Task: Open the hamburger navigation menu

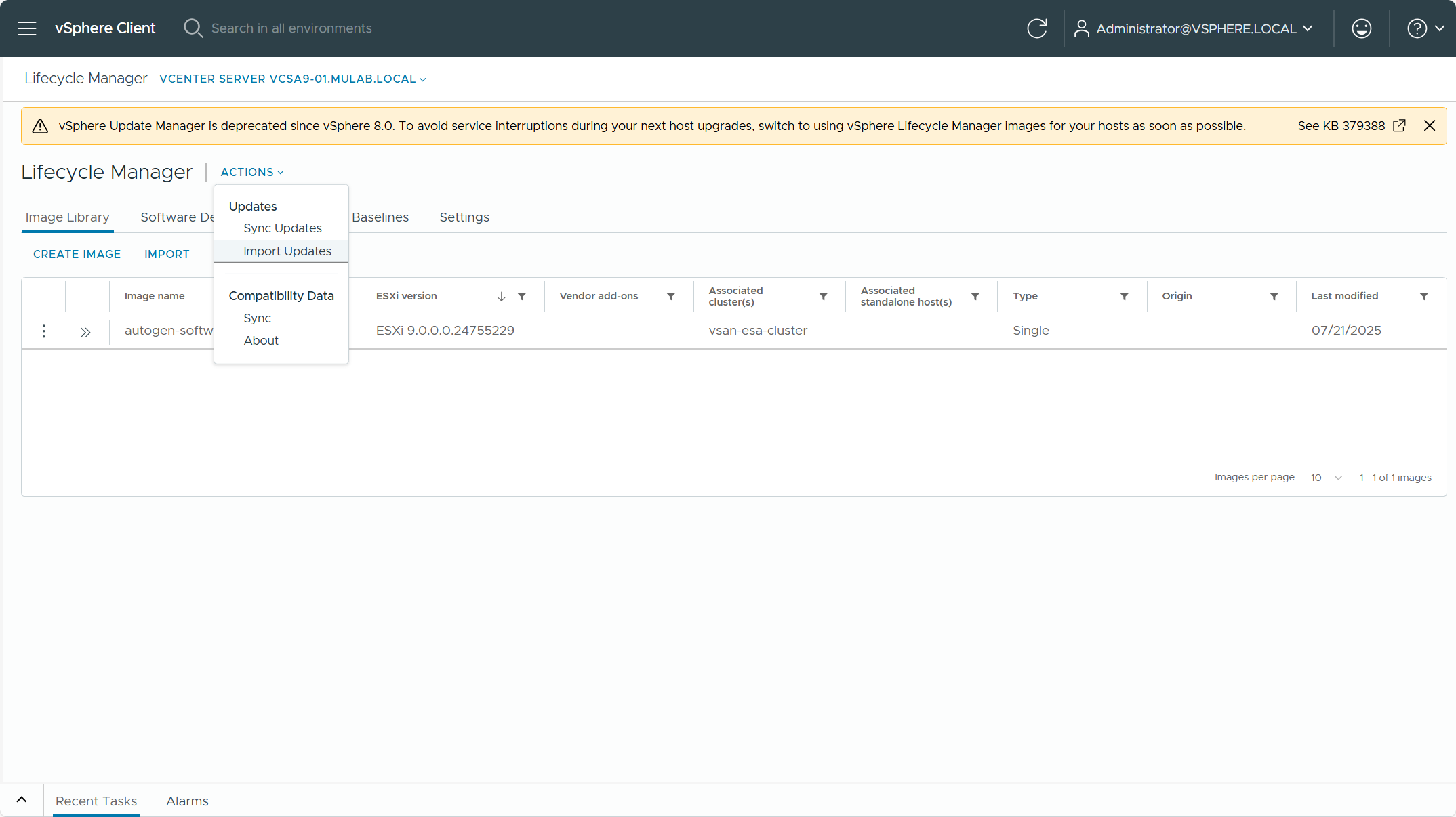Action: [27, 28]
